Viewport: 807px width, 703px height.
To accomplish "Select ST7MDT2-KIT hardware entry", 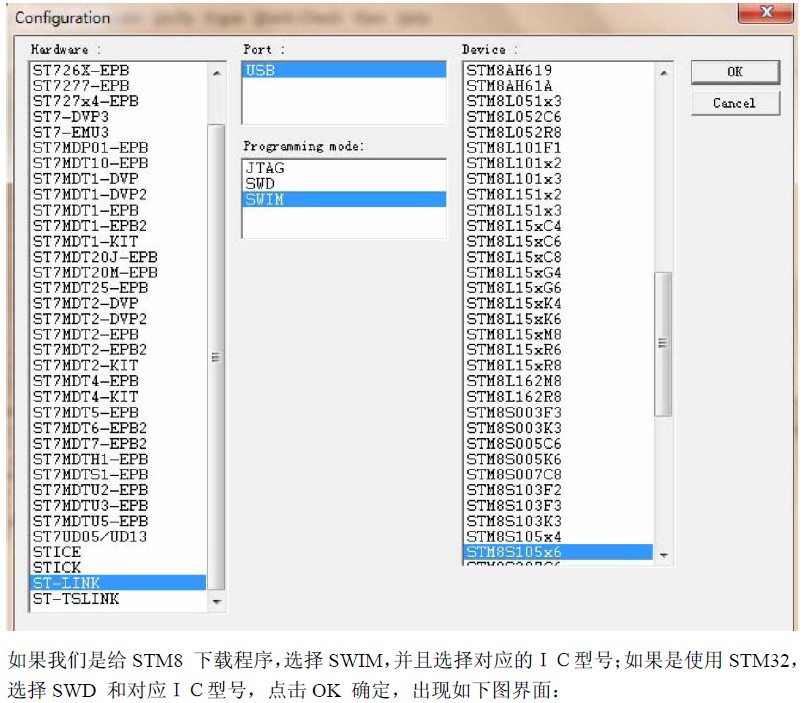I will click(x=118, y=365).
